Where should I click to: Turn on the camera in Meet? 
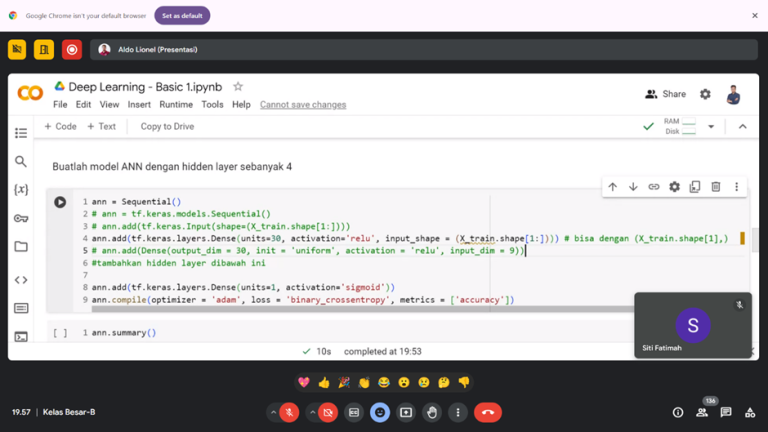[x=327, y=412]
